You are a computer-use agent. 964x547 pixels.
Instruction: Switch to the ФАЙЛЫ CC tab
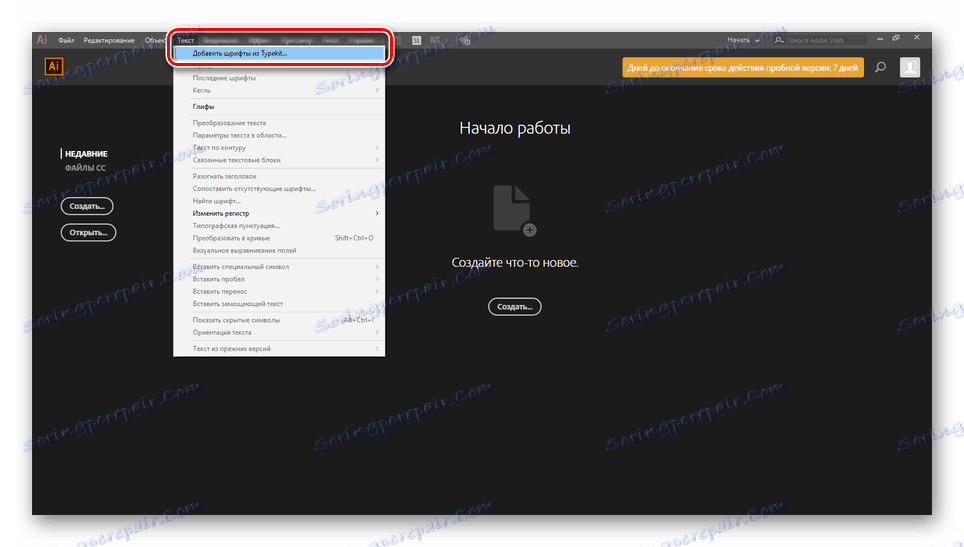[x=85, y=168]
